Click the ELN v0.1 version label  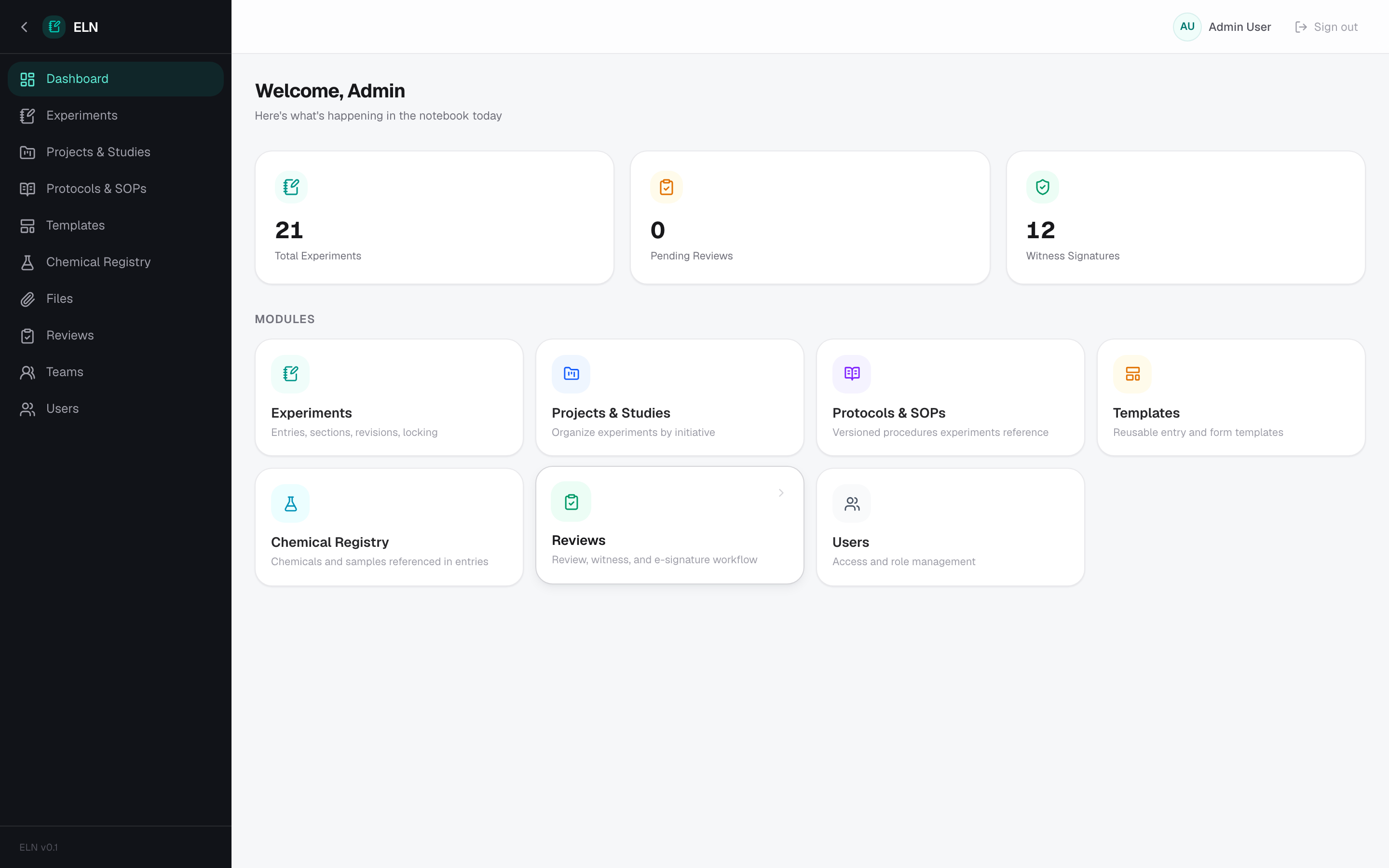tap(39, 847)
